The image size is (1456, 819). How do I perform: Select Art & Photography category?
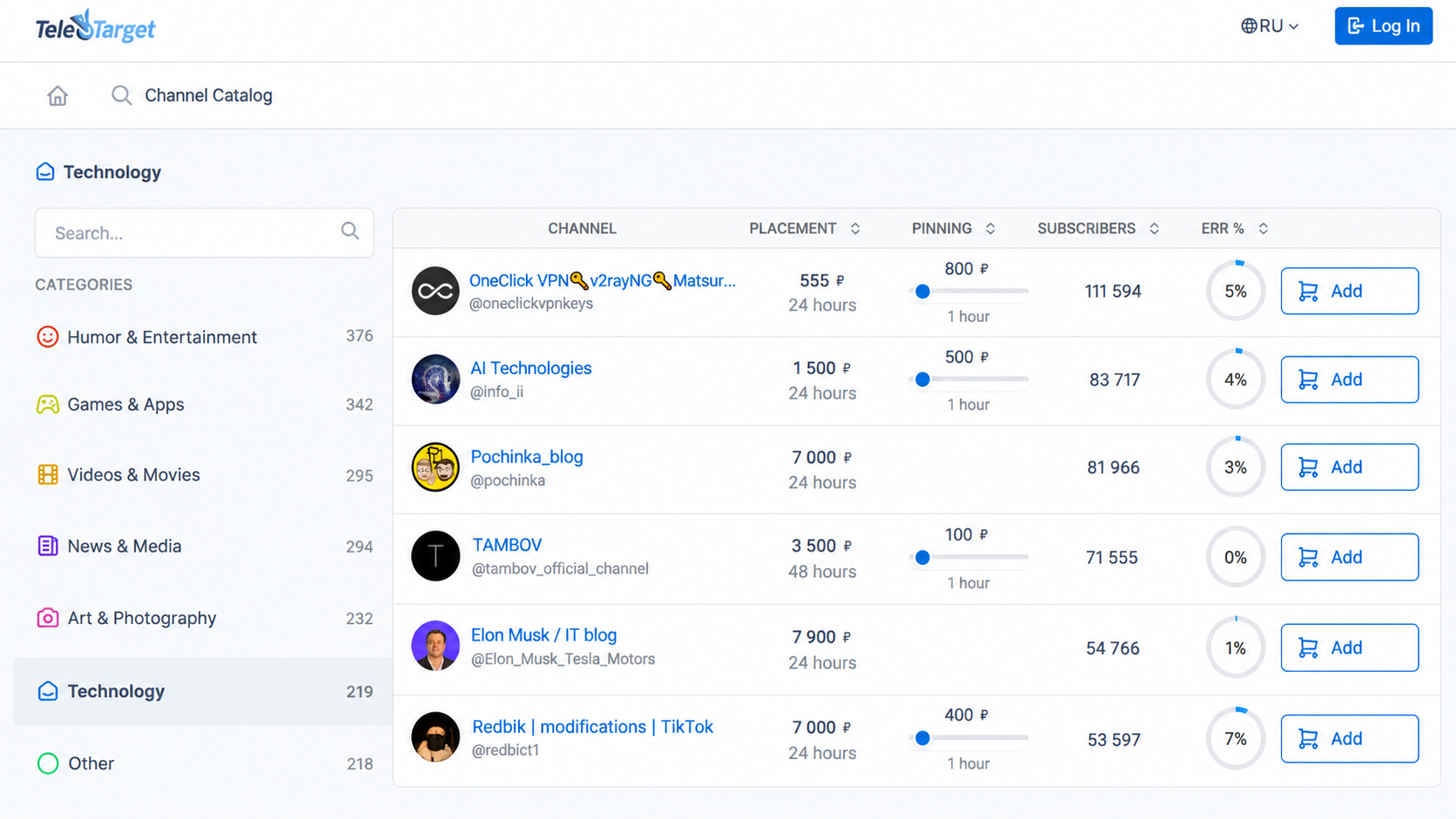204,618
